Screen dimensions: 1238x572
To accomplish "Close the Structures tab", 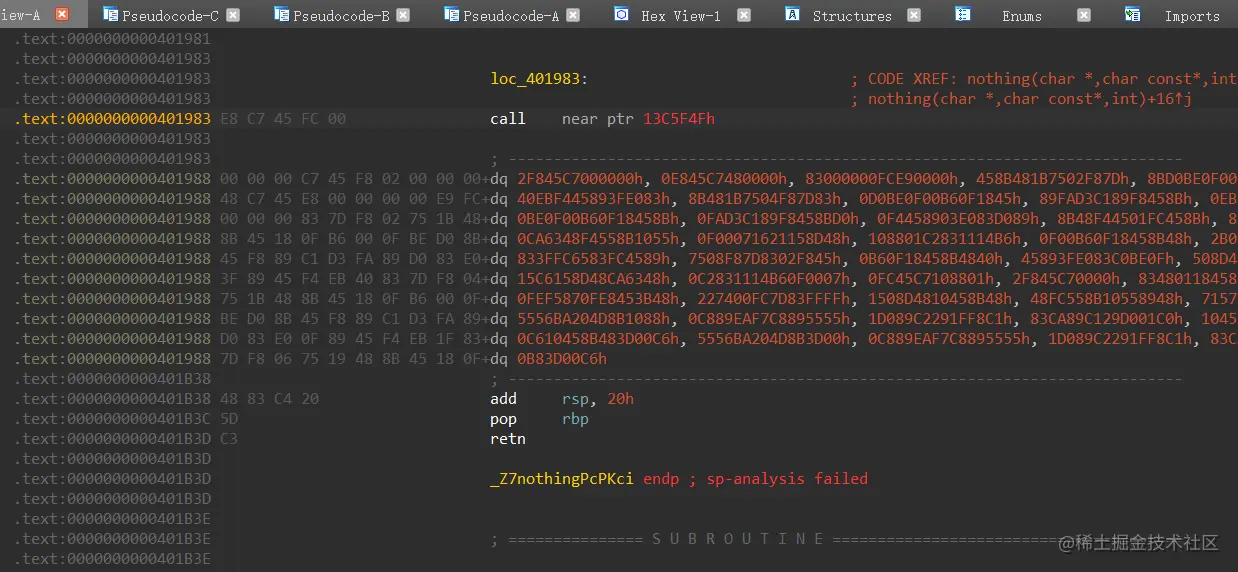I will [914, 15].
